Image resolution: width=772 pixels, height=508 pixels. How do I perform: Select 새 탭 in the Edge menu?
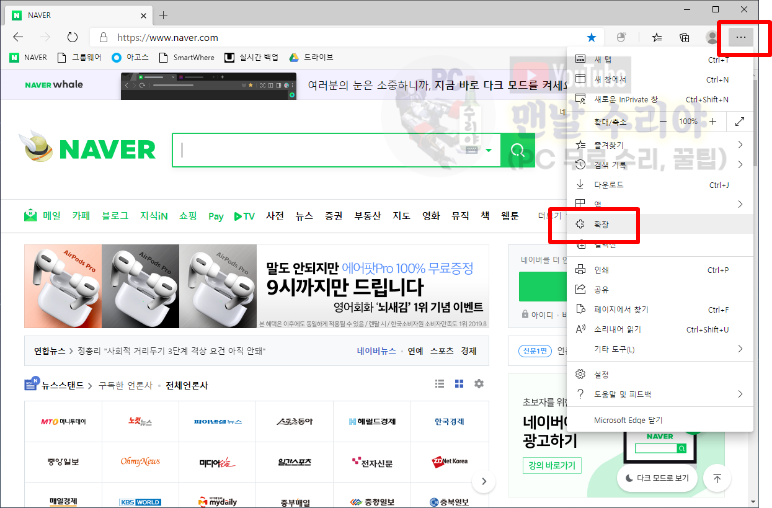[660, 60]
